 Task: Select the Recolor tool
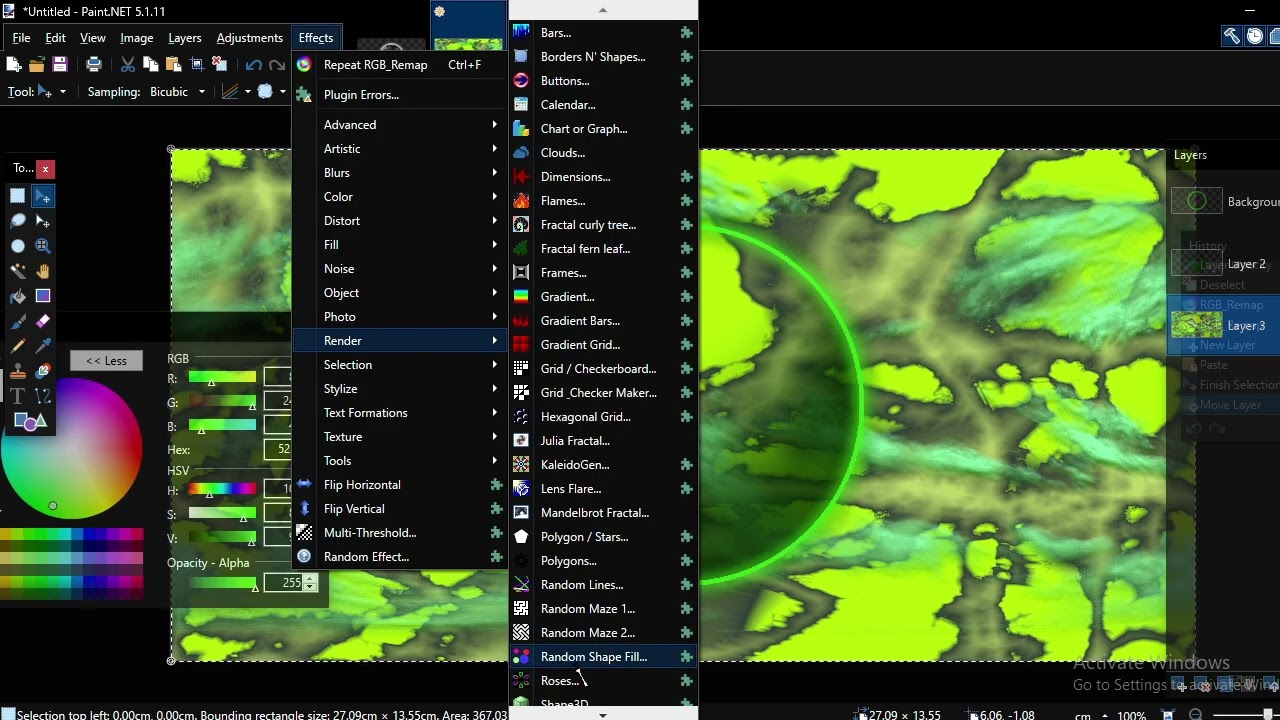(42, 372)
